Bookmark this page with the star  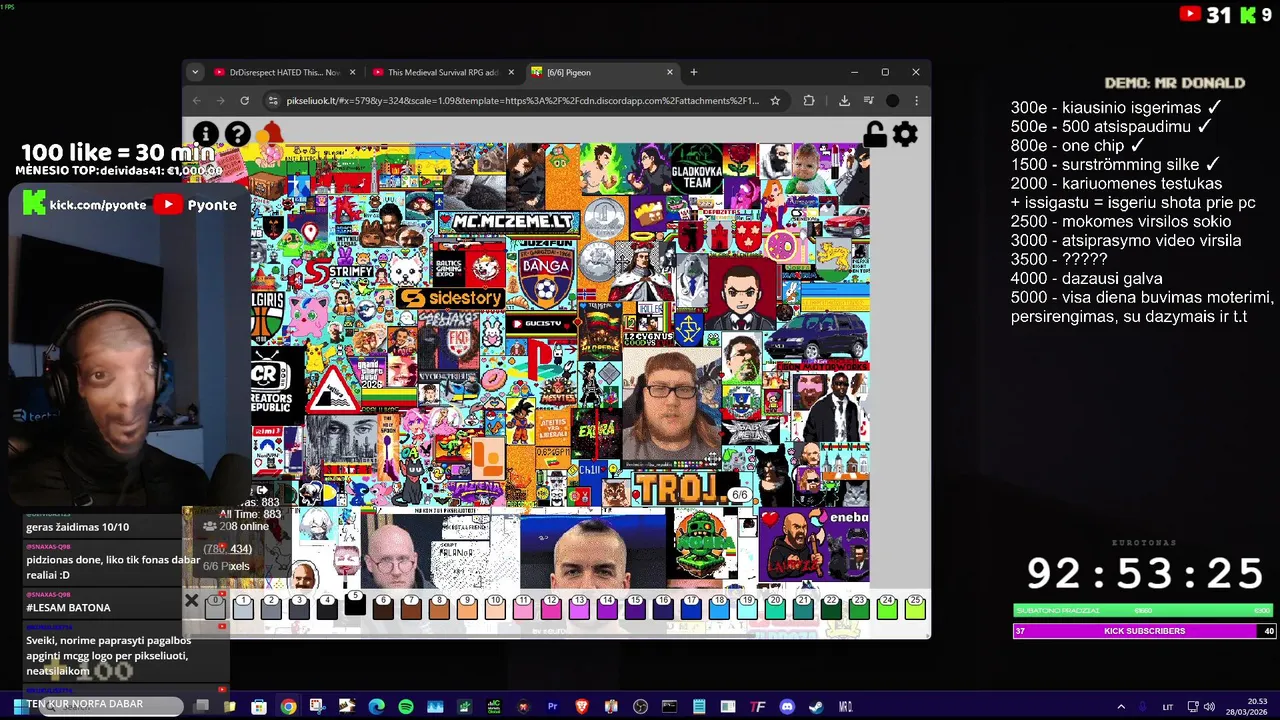pos(775,100)
